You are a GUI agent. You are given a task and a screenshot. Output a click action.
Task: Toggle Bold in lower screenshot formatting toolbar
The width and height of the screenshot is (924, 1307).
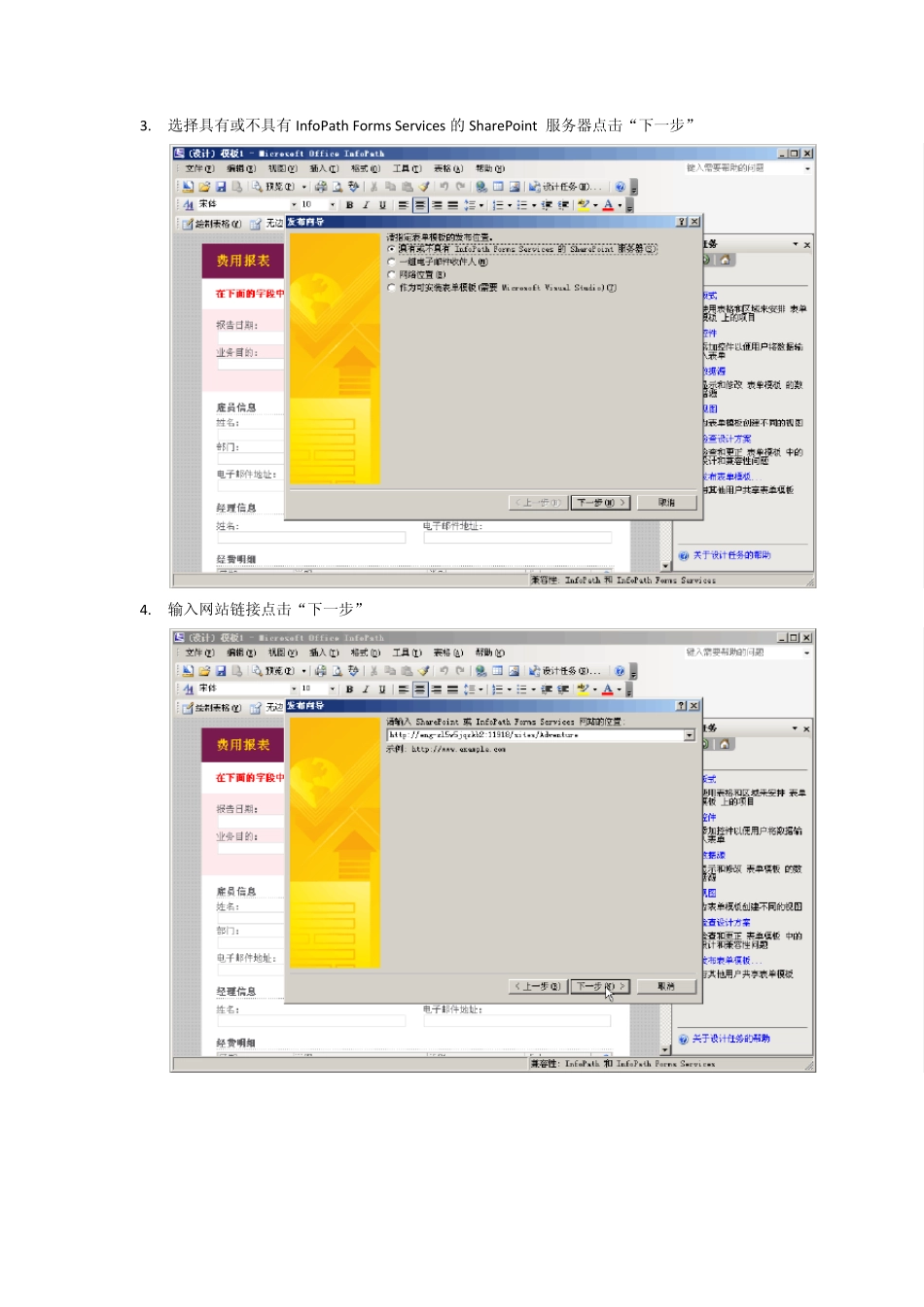[x=350, y=689]
